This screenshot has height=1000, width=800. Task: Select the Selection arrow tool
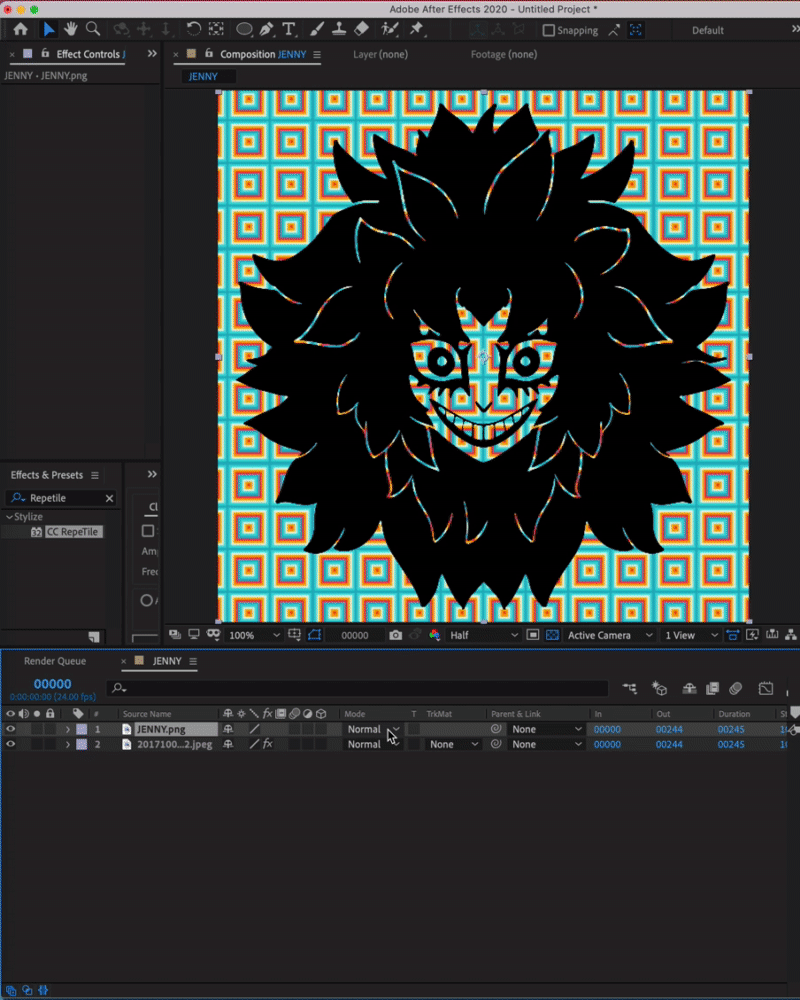point(49,29)
